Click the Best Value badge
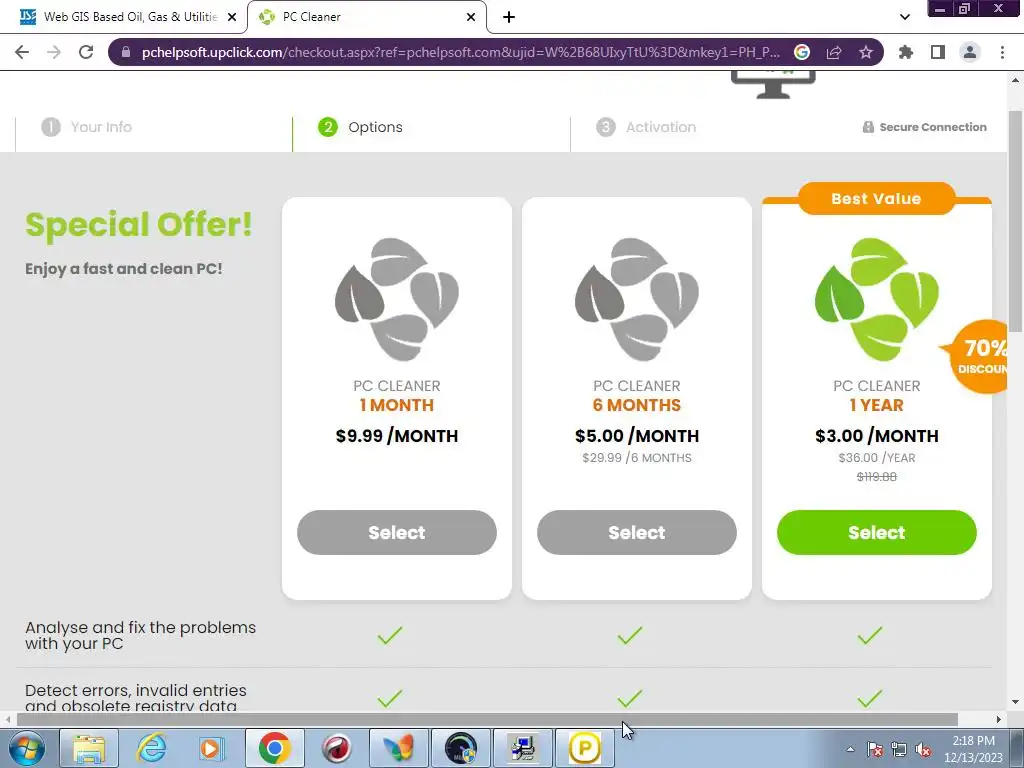Viewport: 1024px width, 768px height. 876,199
